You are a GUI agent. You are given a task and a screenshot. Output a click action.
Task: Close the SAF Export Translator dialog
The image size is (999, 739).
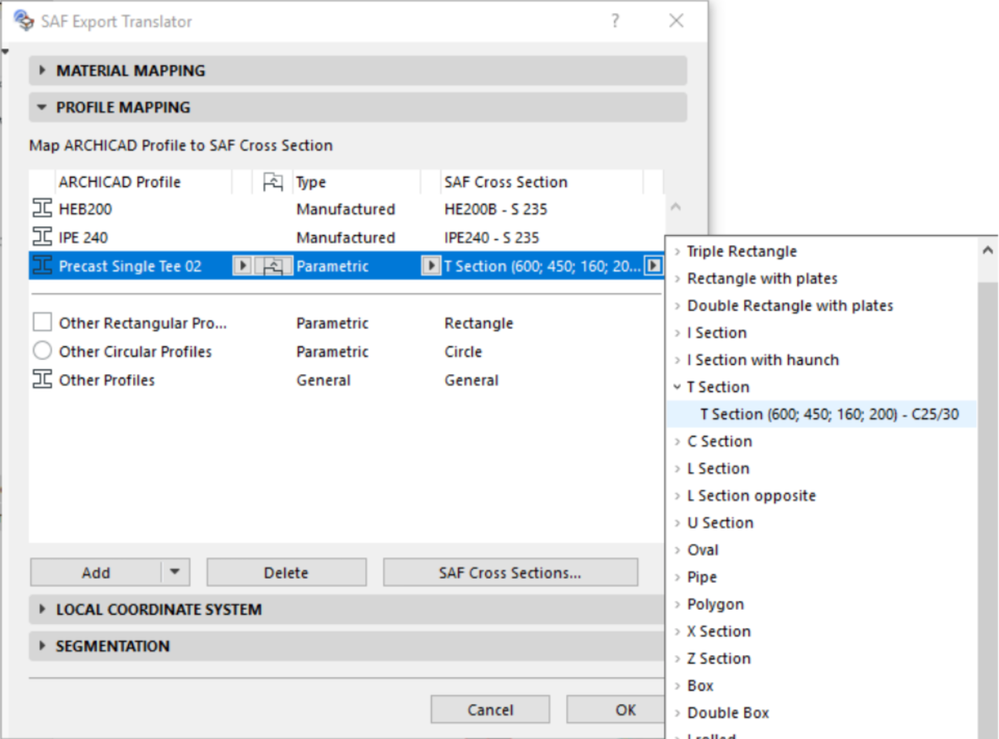(676, 21)
